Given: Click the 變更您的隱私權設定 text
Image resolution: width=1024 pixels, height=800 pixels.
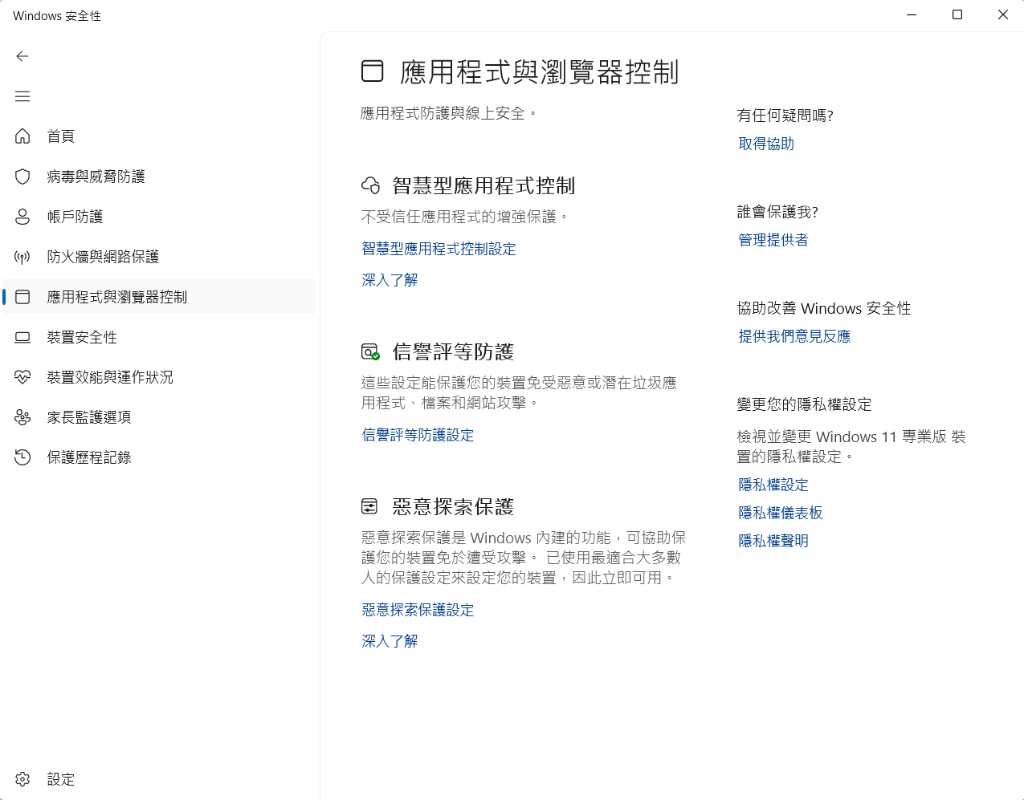Looking at the screenshot, I should point(805,405).
